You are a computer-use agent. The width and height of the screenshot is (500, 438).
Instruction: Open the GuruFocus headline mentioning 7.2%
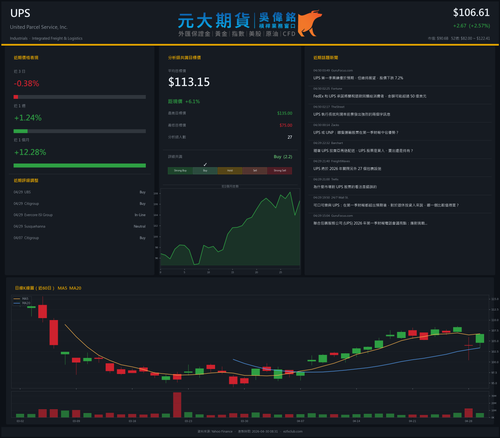coord(358,78)
